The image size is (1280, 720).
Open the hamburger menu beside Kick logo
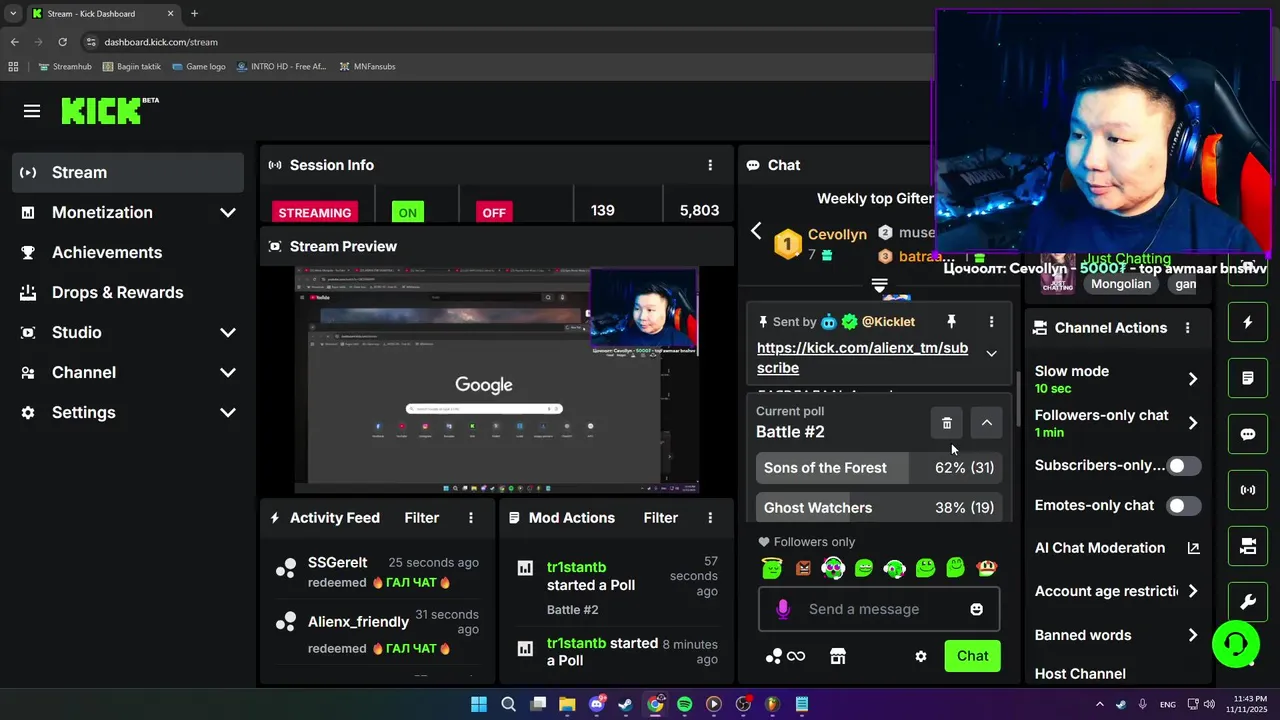click(32, 111)
